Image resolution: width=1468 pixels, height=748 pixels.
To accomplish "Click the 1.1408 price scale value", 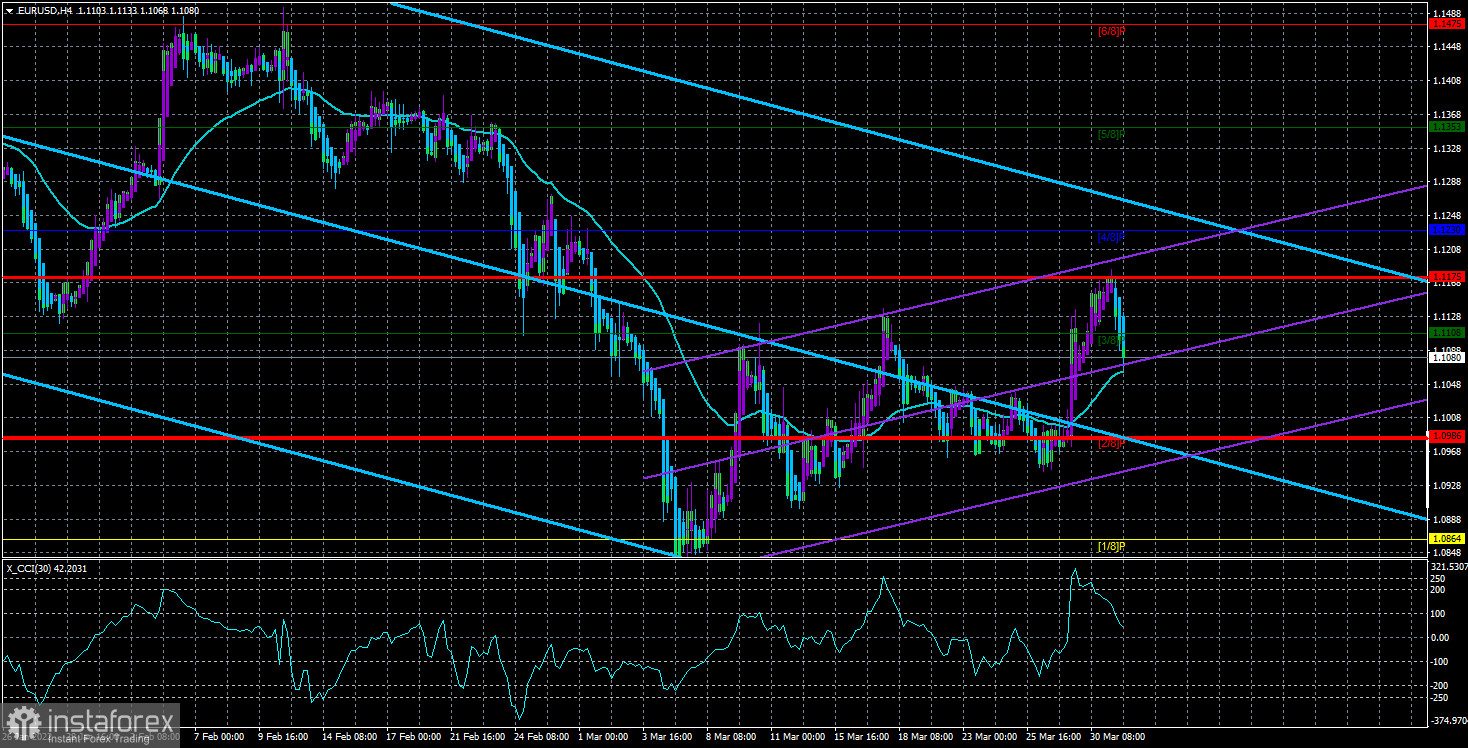I will (x=1447, y=81).
